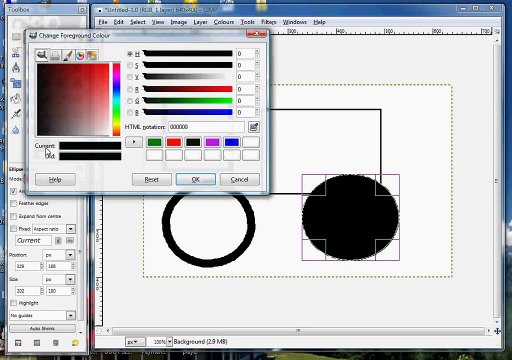This screenshot has width=512, height=360.
Task: Click Save tool options icon
Action: pyautogui.click(x=18, y=343)
